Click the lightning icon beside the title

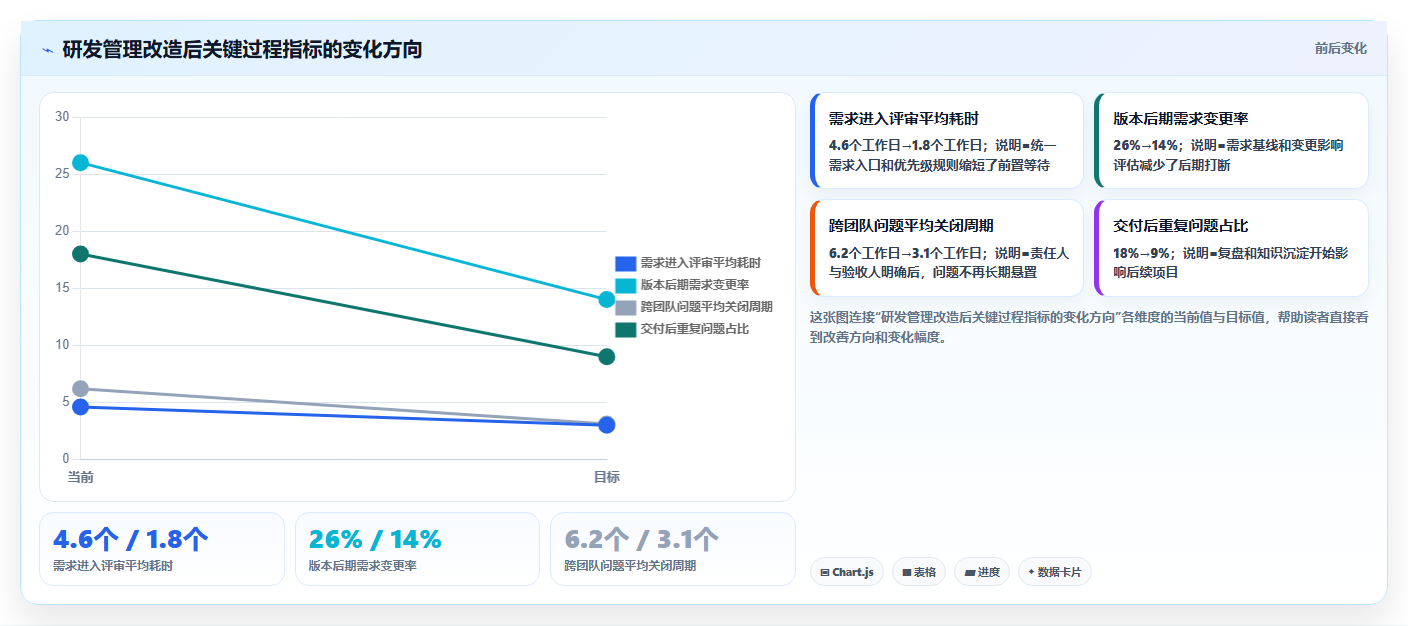point(47,49)
